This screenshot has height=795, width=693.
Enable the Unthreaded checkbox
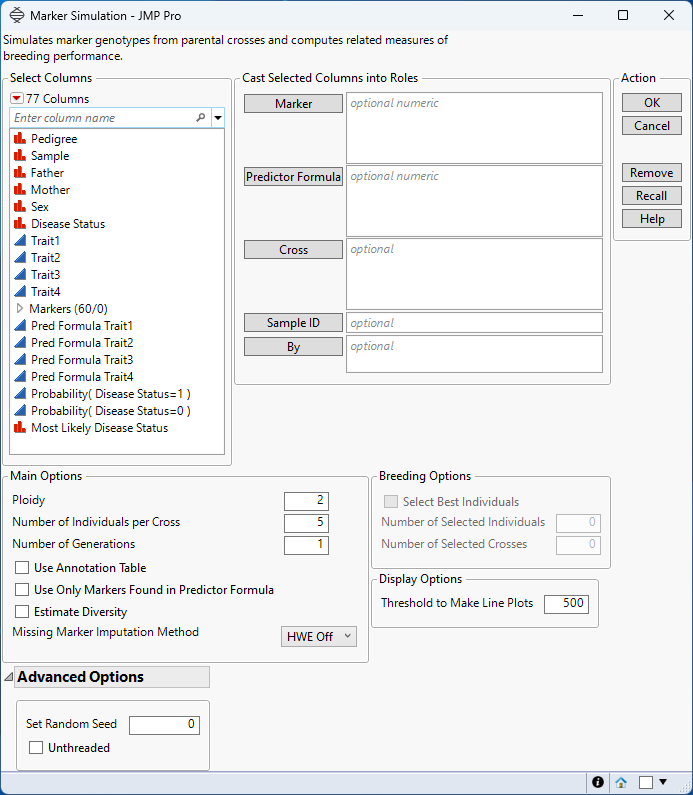point(36,747)
